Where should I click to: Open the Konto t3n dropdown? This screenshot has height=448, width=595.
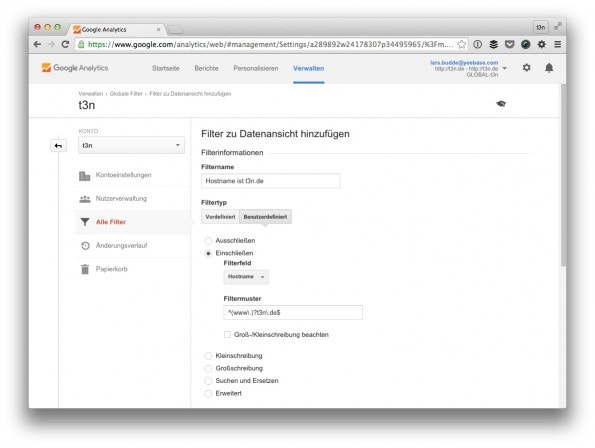click(131, 145)
